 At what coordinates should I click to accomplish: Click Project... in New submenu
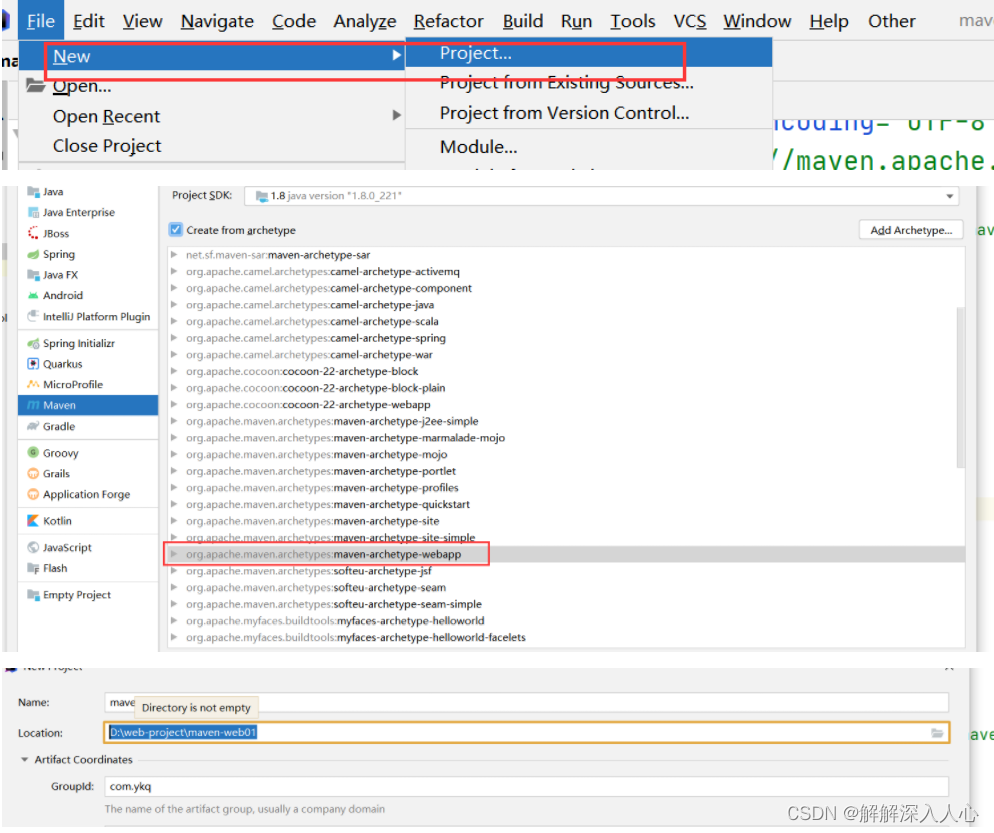click(x=588, y=53)
